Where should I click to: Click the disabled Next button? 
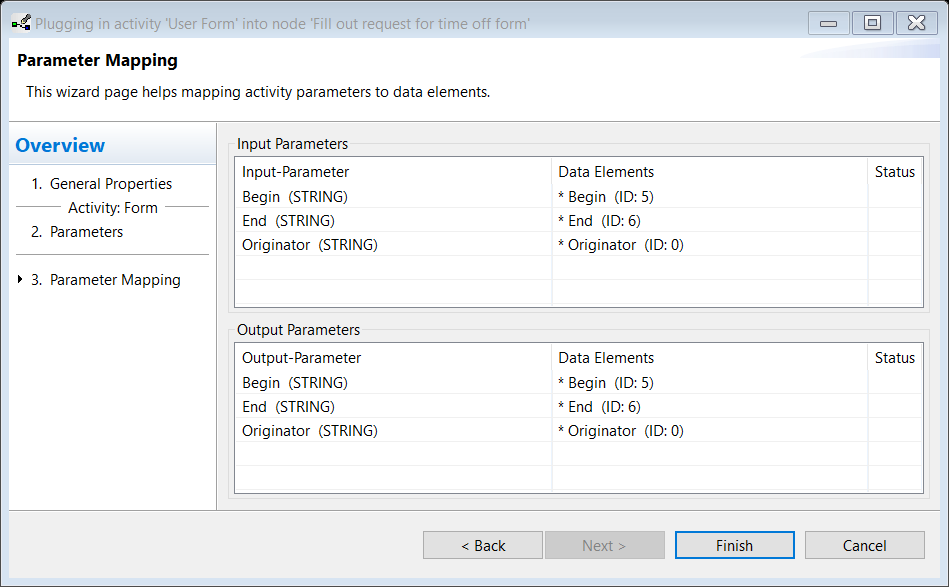(x=605, y=545)
